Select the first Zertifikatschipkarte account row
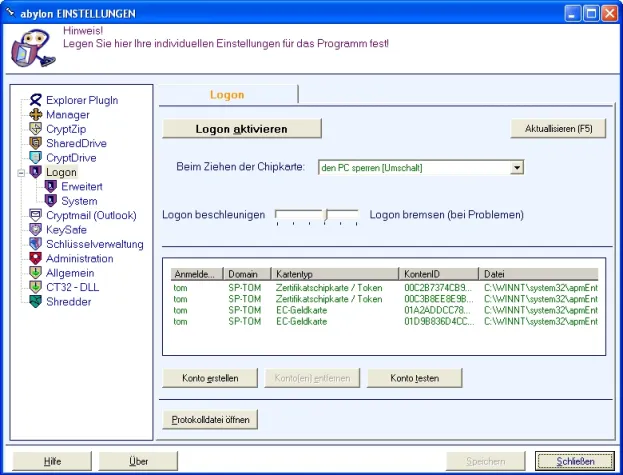The height and width of the screenshot is (475, 623). [x=328, y=286]
